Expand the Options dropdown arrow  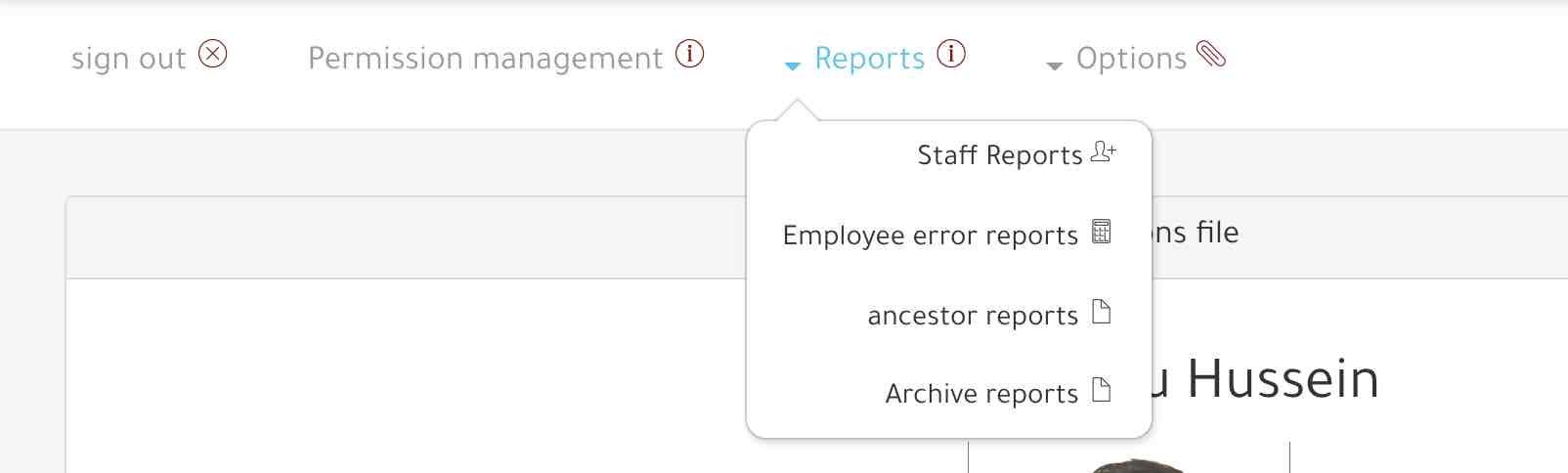tap(1054, 65)
